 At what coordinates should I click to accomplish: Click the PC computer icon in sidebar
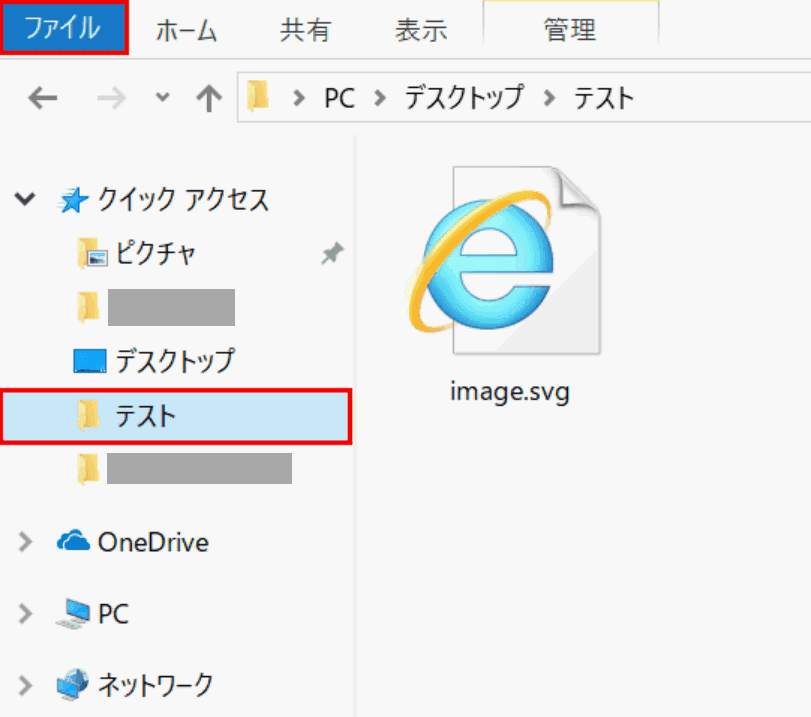click(x=72, y=614)
